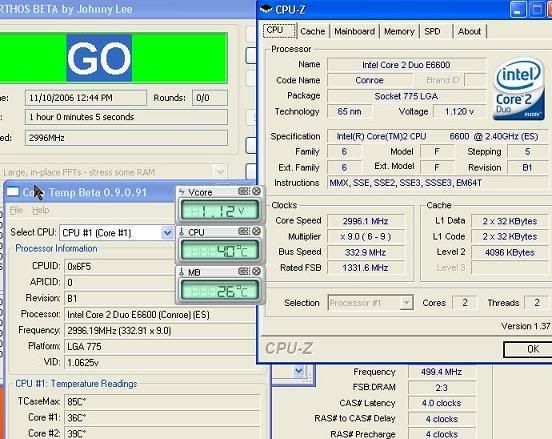Click the FSB:DRAM ratio value '2:3'
The image size is (552, 439).
(441, 388)
